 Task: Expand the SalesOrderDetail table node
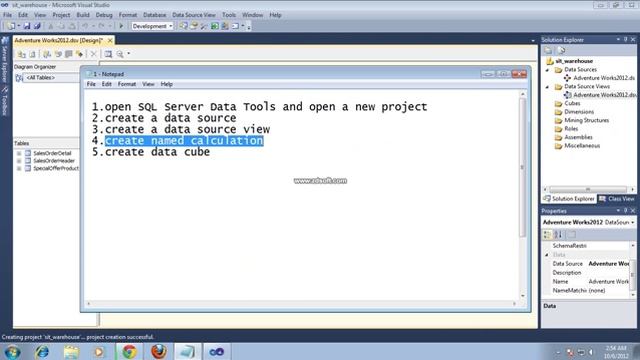coord(19,153)
